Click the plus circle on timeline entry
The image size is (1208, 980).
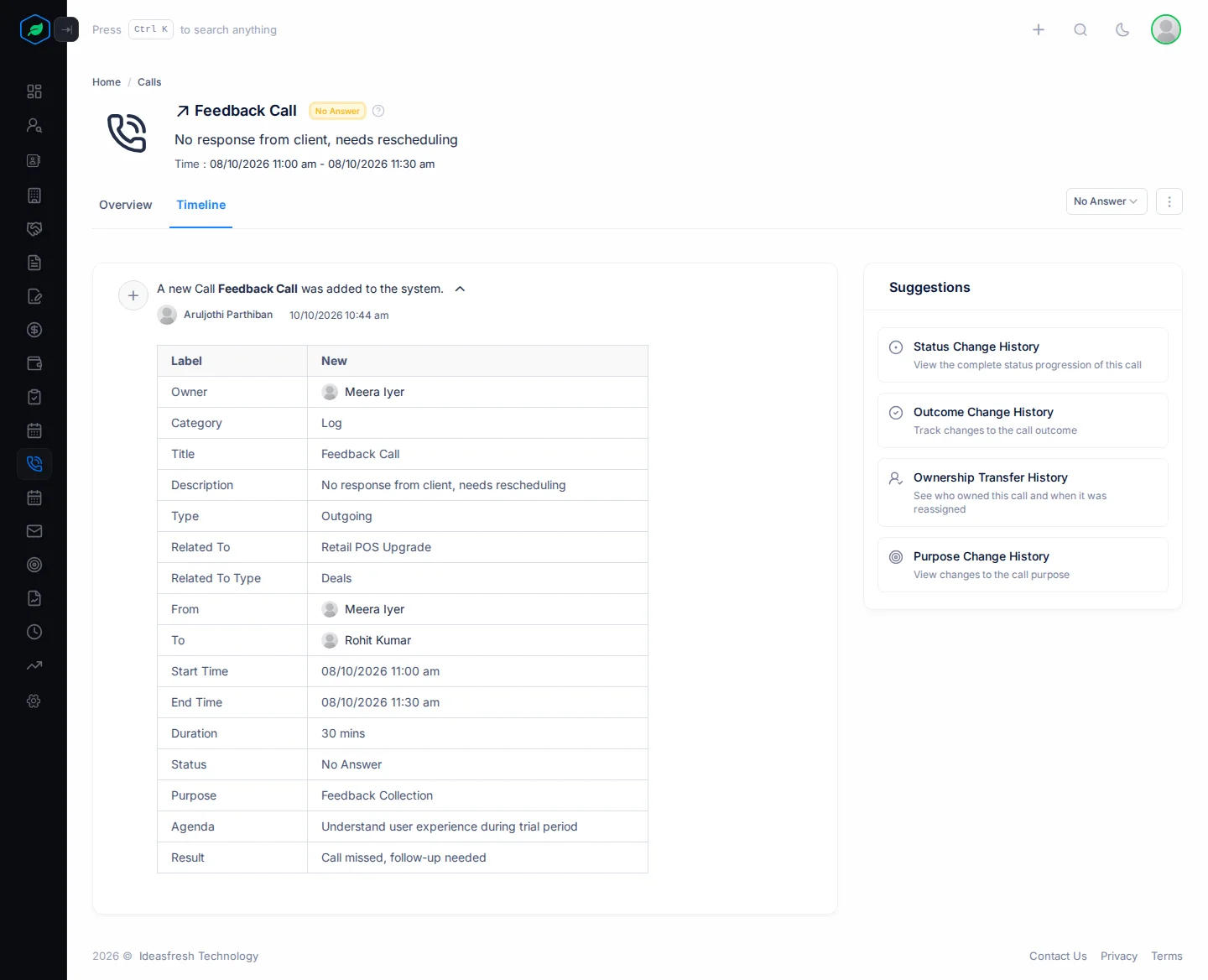click(x=133, y=295)
